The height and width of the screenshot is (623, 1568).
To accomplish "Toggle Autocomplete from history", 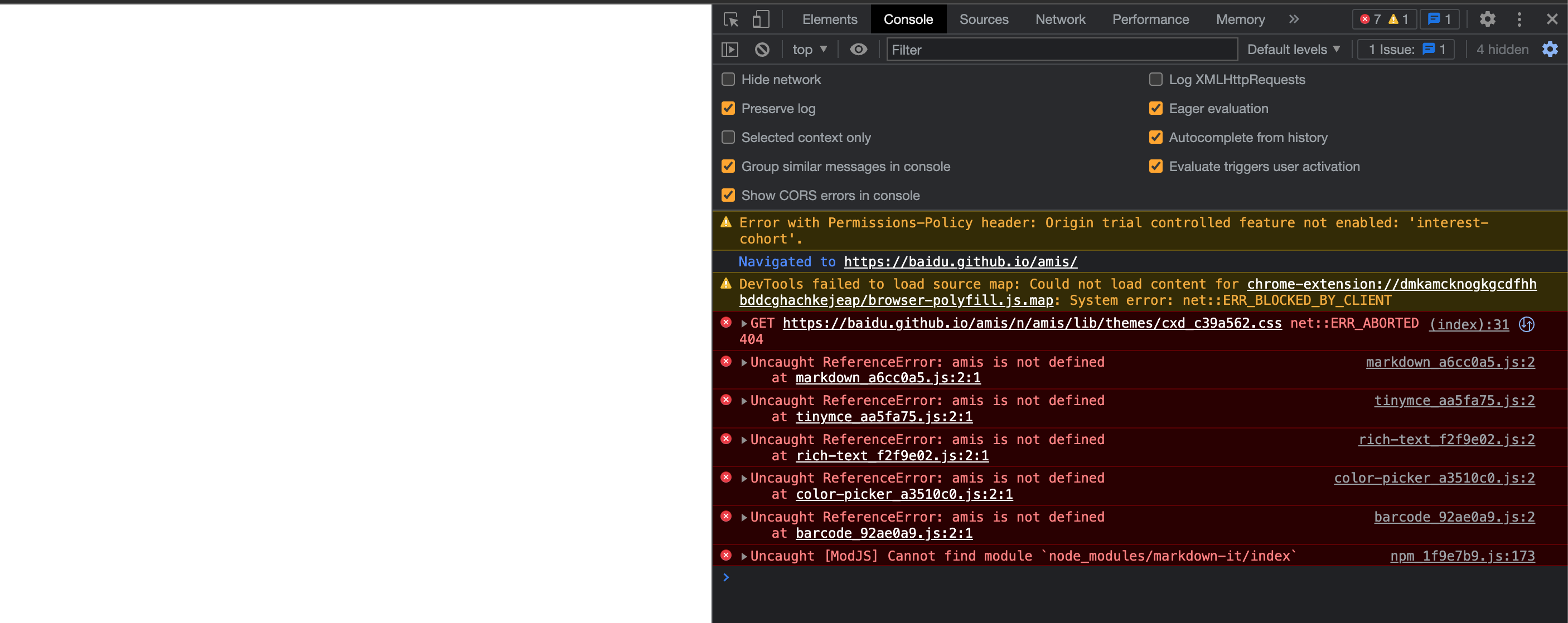I will click(1155, 138).
